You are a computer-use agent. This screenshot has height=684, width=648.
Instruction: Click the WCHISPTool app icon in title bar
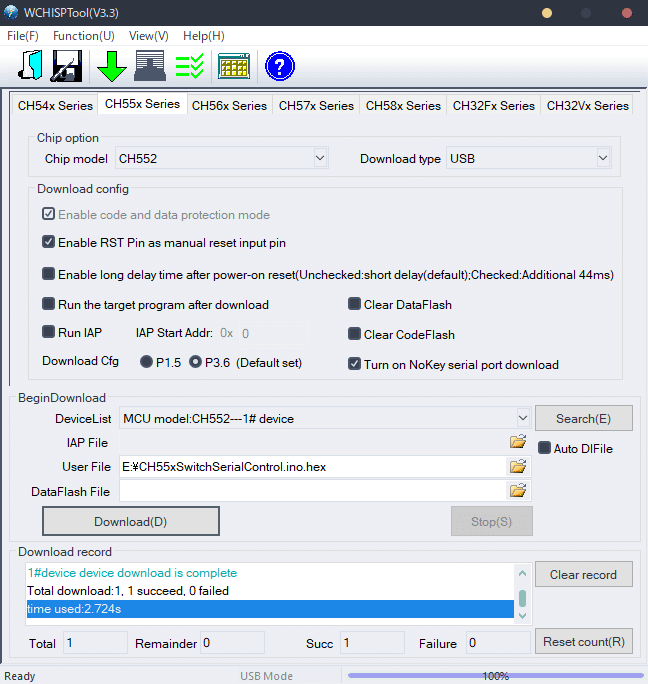click(11, 12)
